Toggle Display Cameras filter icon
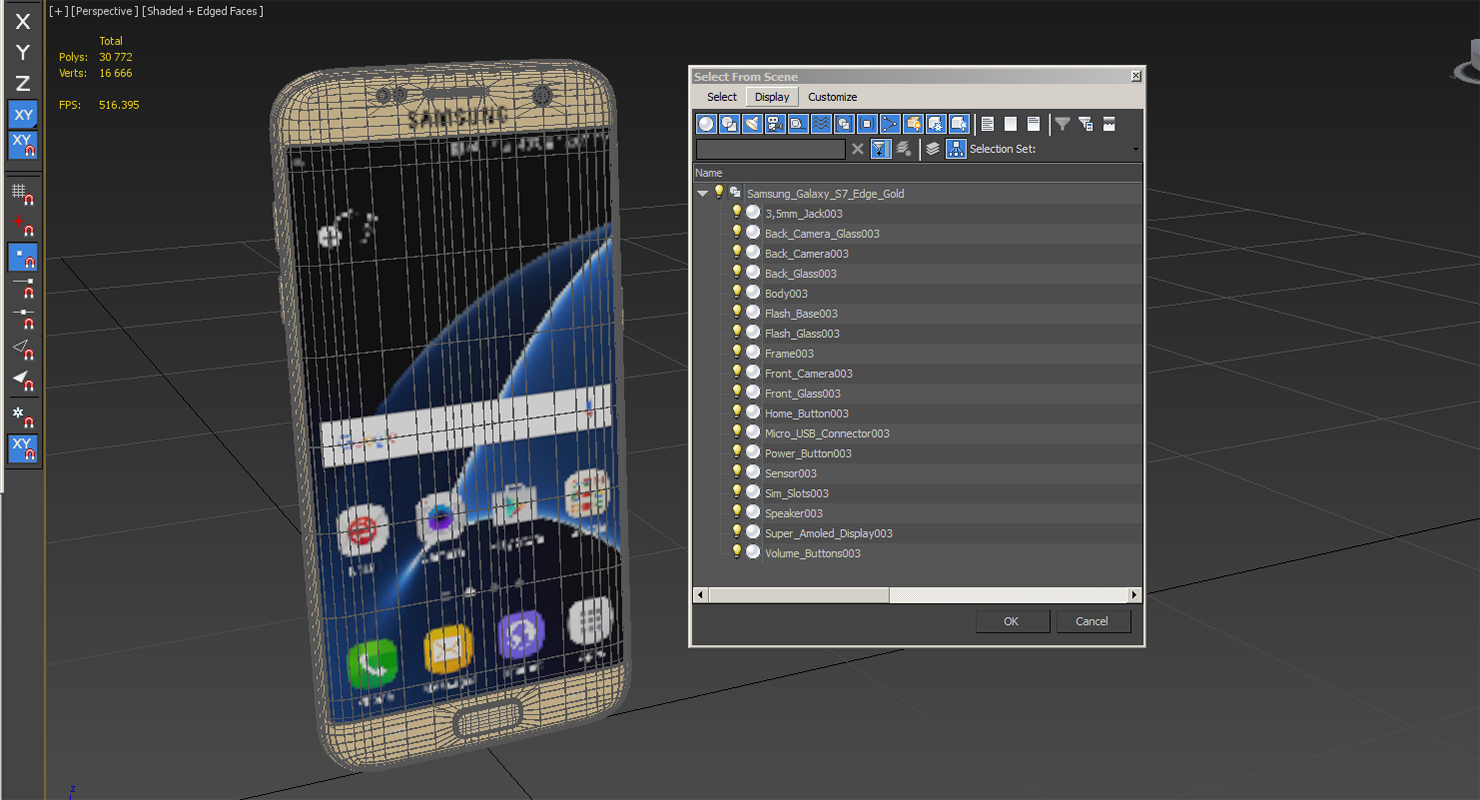The height and width of the screenshot is (800, 1480). point(776,124)
